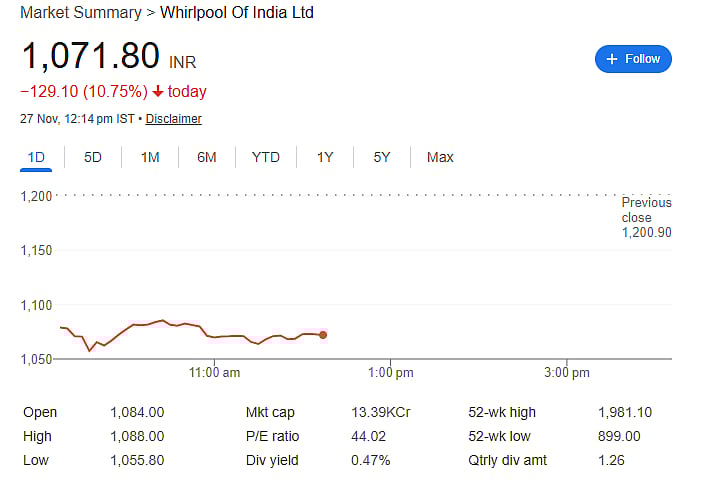Screen dimensions: 707x488
Task: Click the Previous close 1,200.90 label
Action: click(646, 217)
